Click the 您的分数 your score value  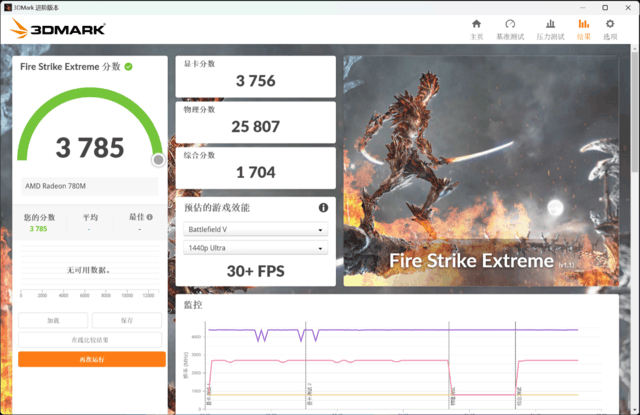coord(38,229)
